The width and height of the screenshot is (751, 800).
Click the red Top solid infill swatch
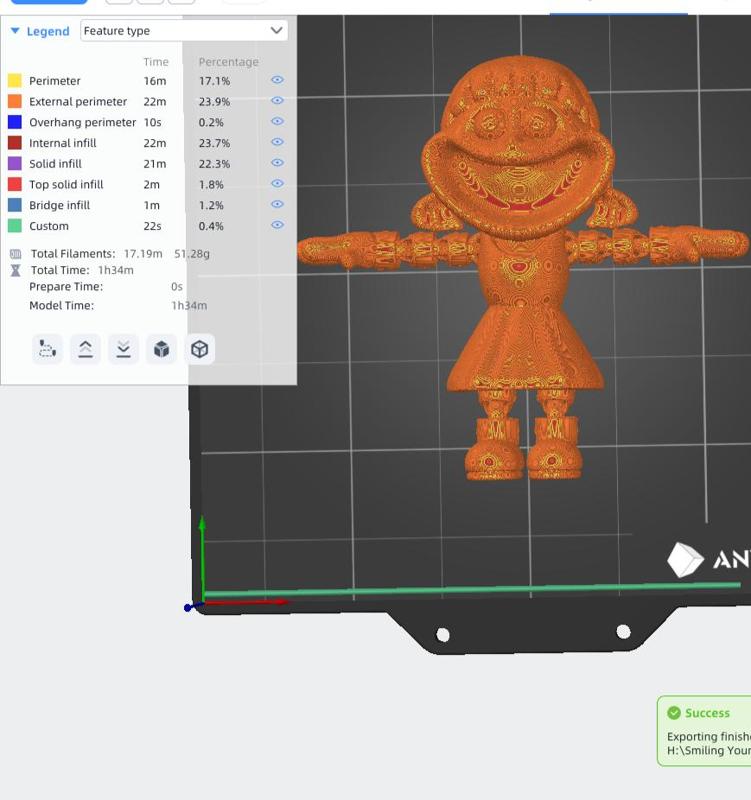15,184
